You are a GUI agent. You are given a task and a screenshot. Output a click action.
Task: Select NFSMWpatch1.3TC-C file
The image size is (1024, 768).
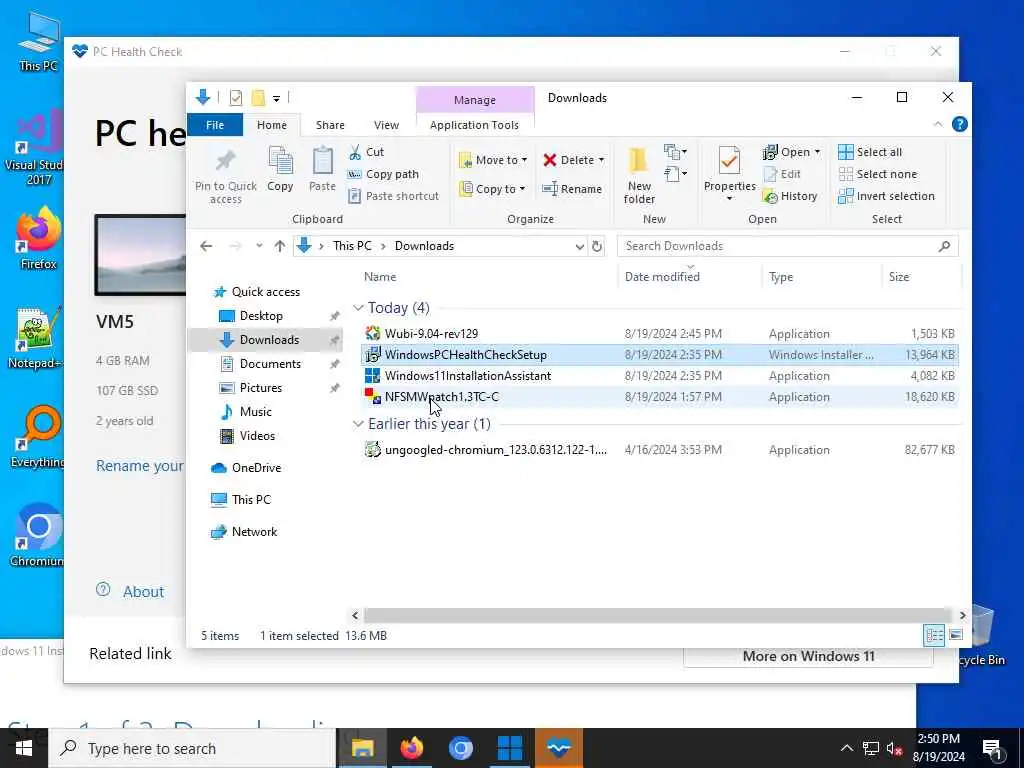click(x=660, y=396)
